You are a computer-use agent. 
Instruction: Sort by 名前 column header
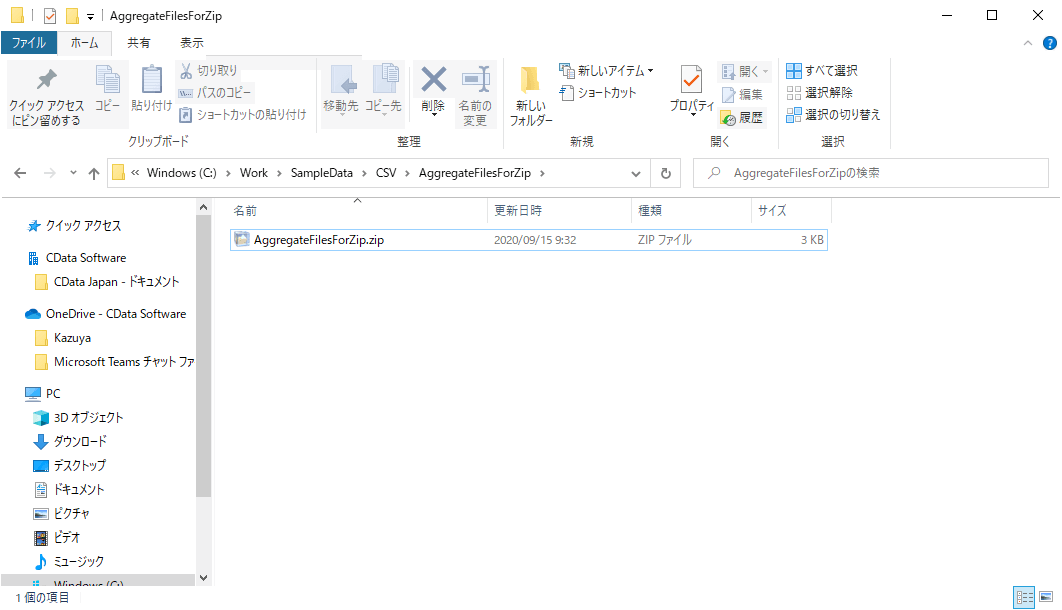358,211
